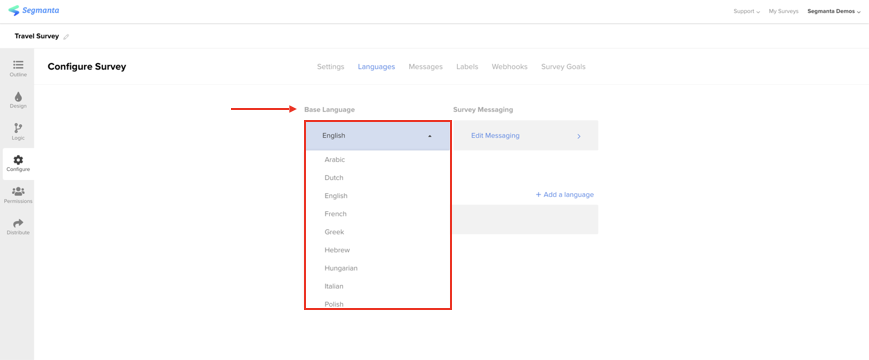Click the Edit Messaging chevron arrow
This screenshot has width=869, height=360.
[579, 136]
